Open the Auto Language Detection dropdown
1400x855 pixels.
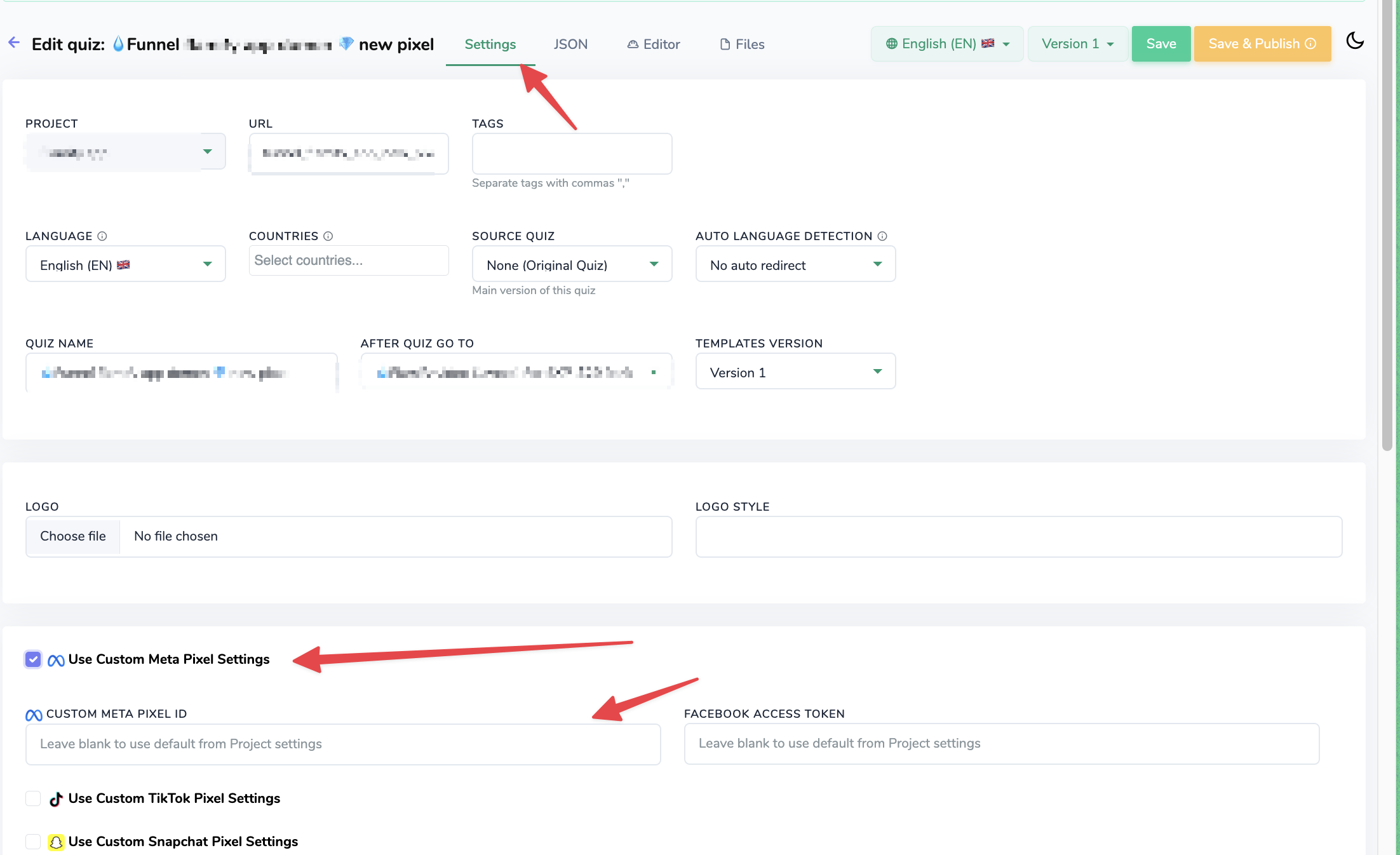click(795, 264)
